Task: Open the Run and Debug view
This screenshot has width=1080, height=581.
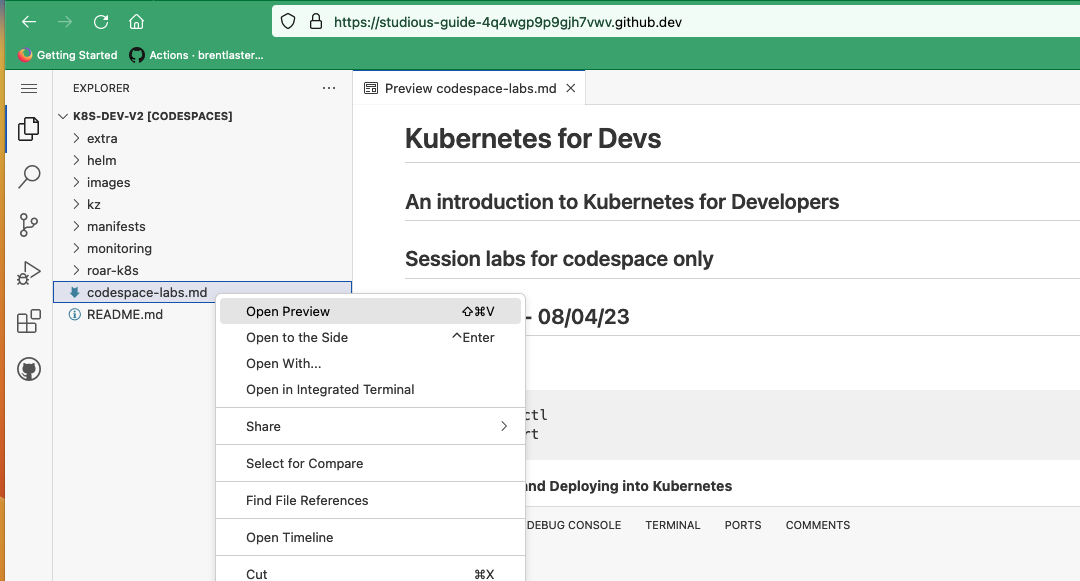Action: (28, 273)
